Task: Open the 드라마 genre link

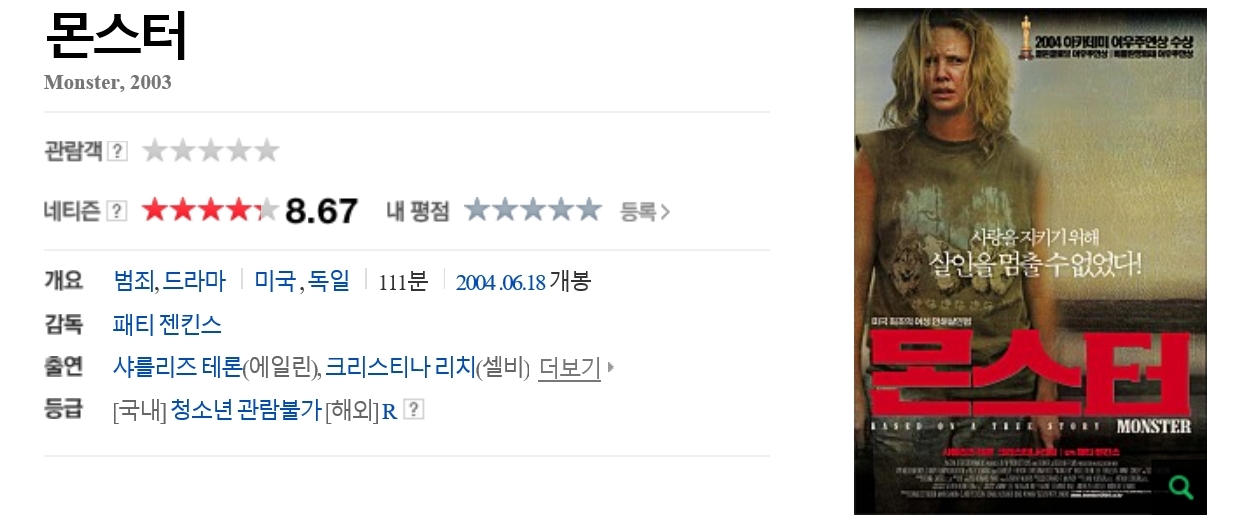Action: coord(194,281)
